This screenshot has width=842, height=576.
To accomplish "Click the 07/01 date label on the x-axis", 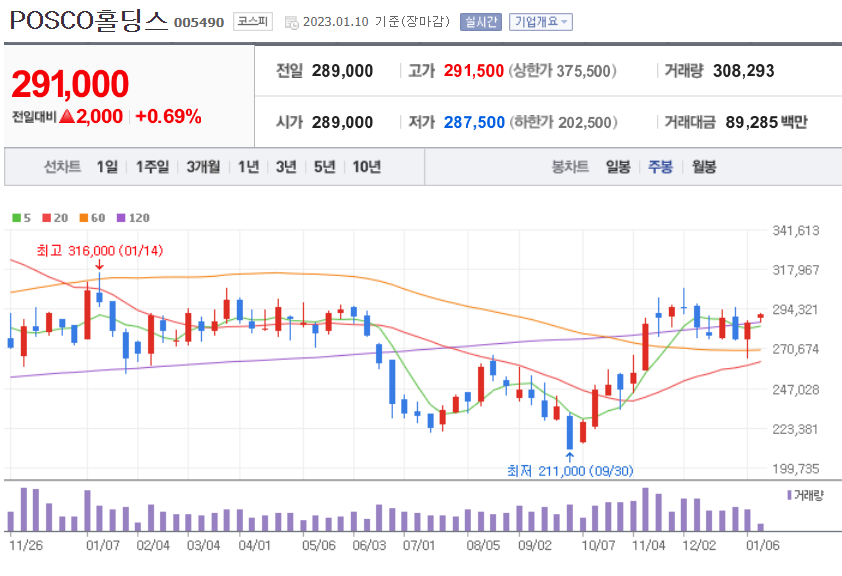I will tap(419, 545).
